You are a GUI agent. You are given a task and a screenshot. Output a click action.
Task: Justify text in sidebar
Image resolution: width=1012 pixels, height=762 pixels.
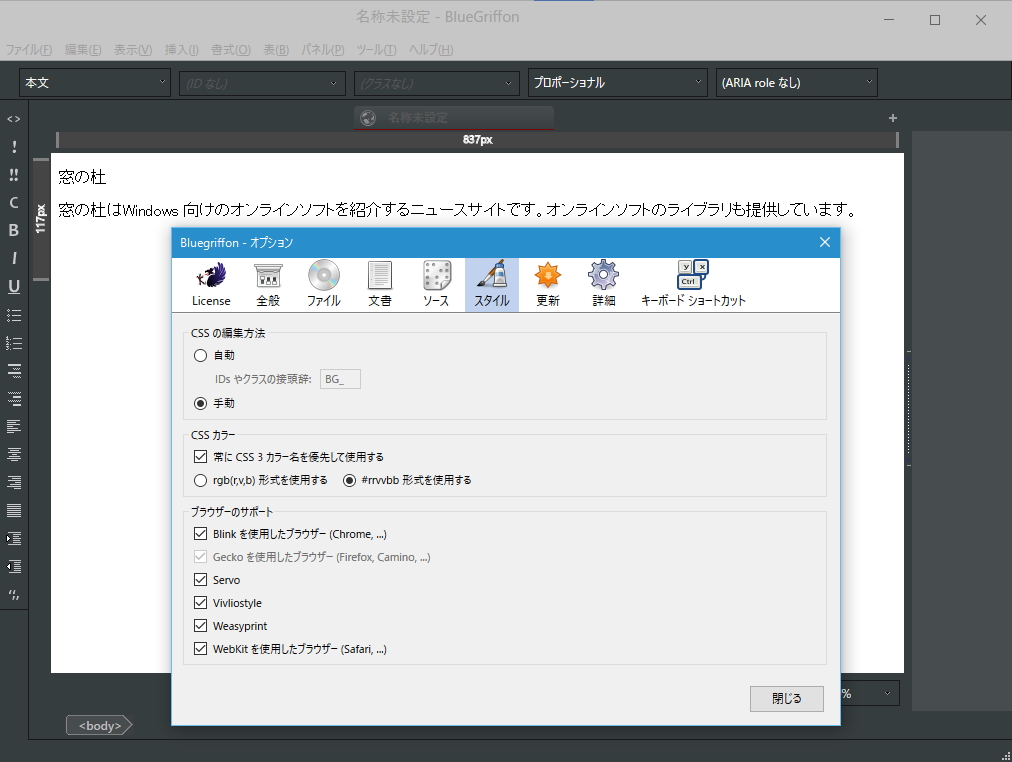tap(14, 510)
